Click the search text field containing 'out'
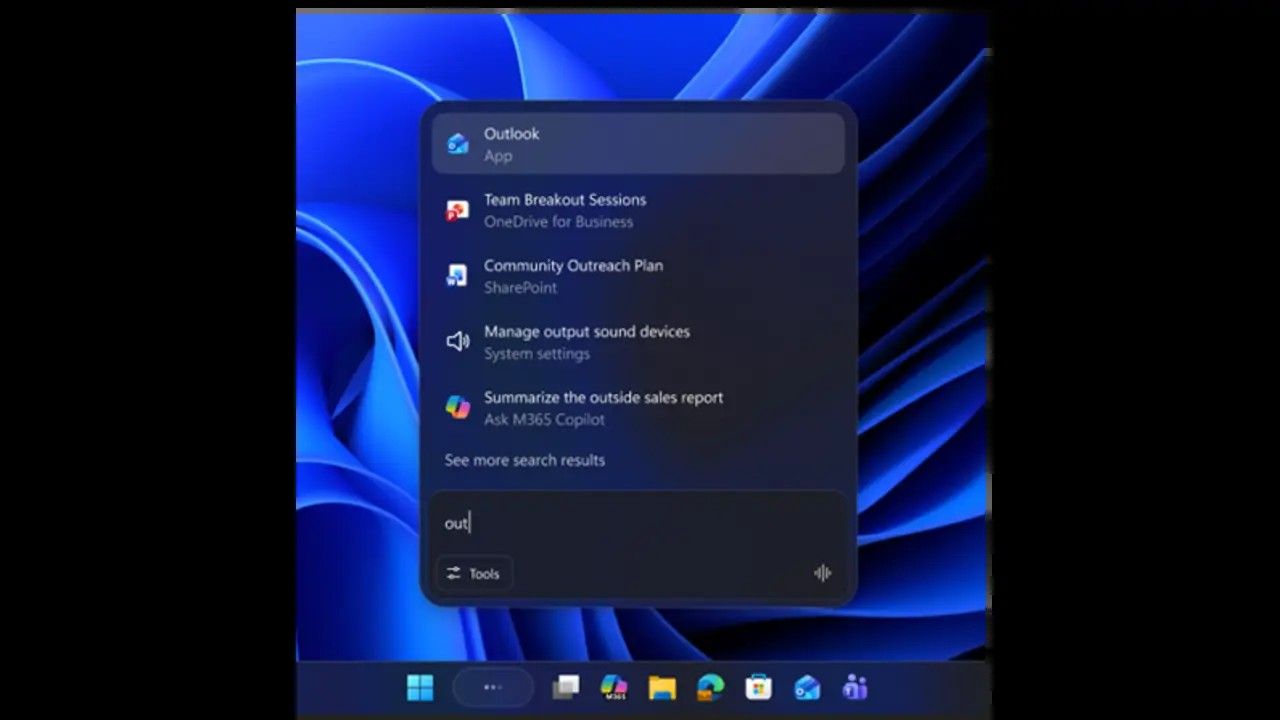This screenshot has height=720, width=1280. [x=638, y=523]
